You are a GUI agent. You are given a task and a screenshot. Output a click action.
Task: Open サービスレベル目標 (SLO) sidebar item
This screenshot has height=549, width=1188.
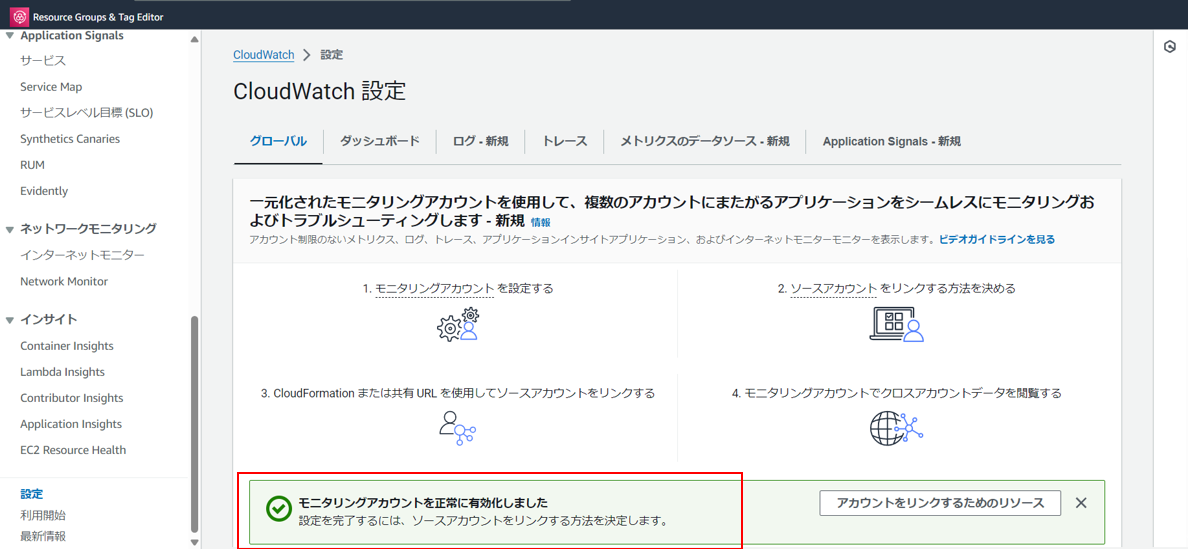87,113
